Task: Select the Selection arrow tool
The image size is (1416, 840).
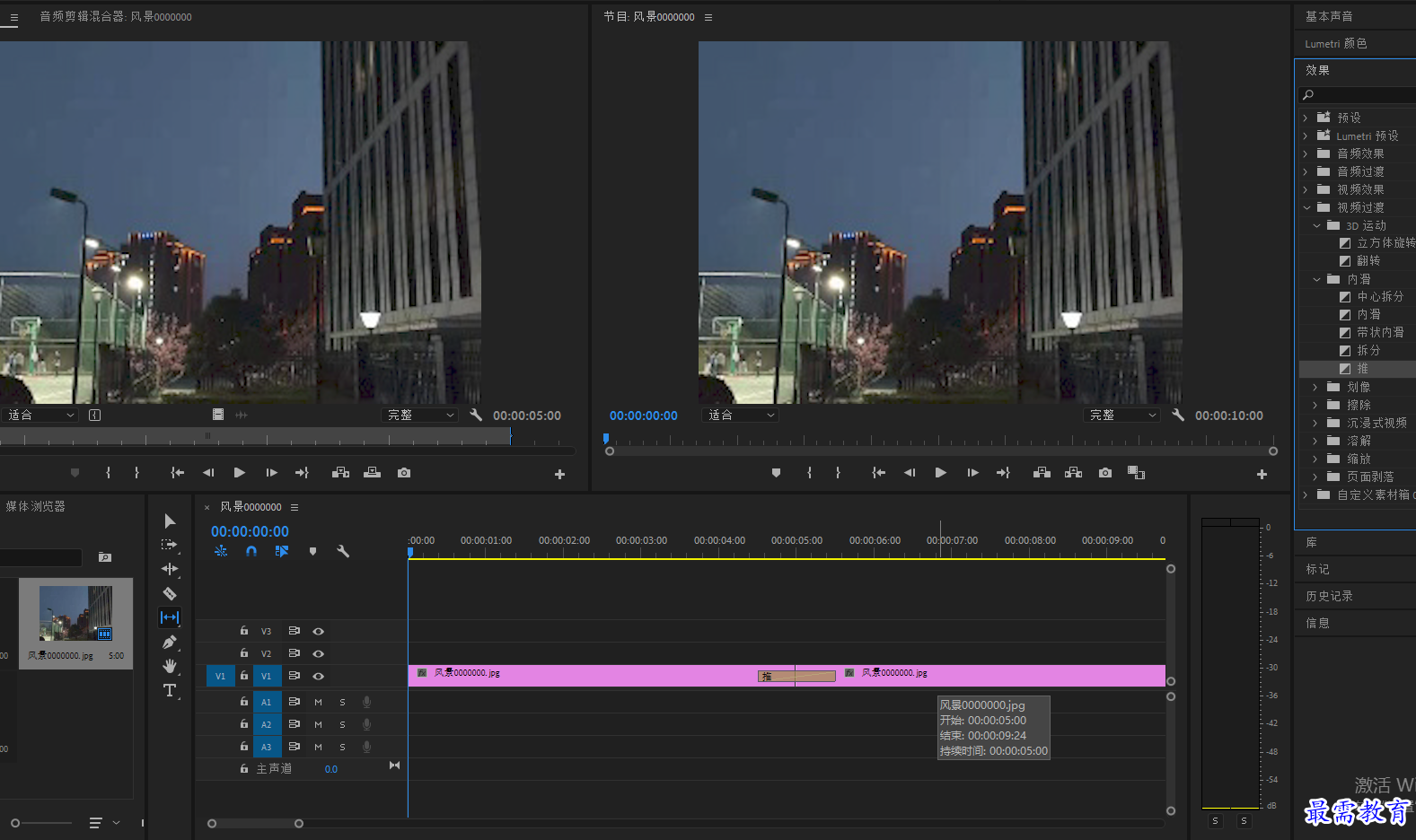Action: click(x=170, y=521)
